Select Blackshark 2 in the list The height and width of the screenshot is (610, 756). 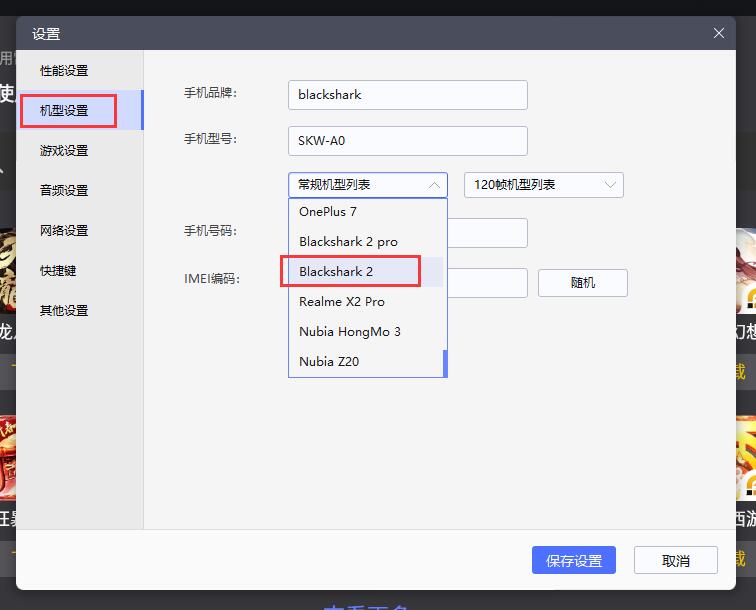coord(366,271)
